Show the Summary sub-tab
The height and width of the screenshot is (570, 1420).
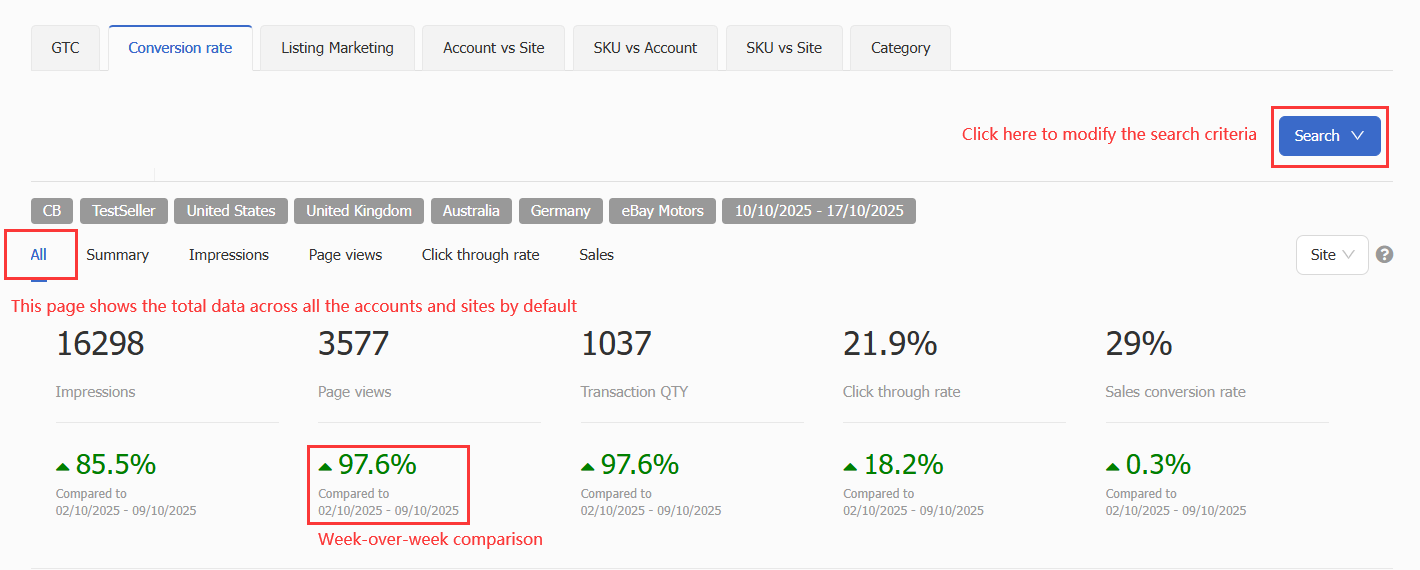[x=117, y=255]
